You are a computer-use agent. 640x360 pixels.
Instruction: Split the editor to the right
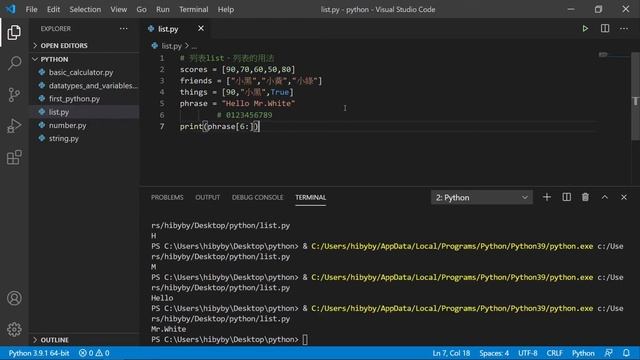pyautogui.click(x=604, y=29)
